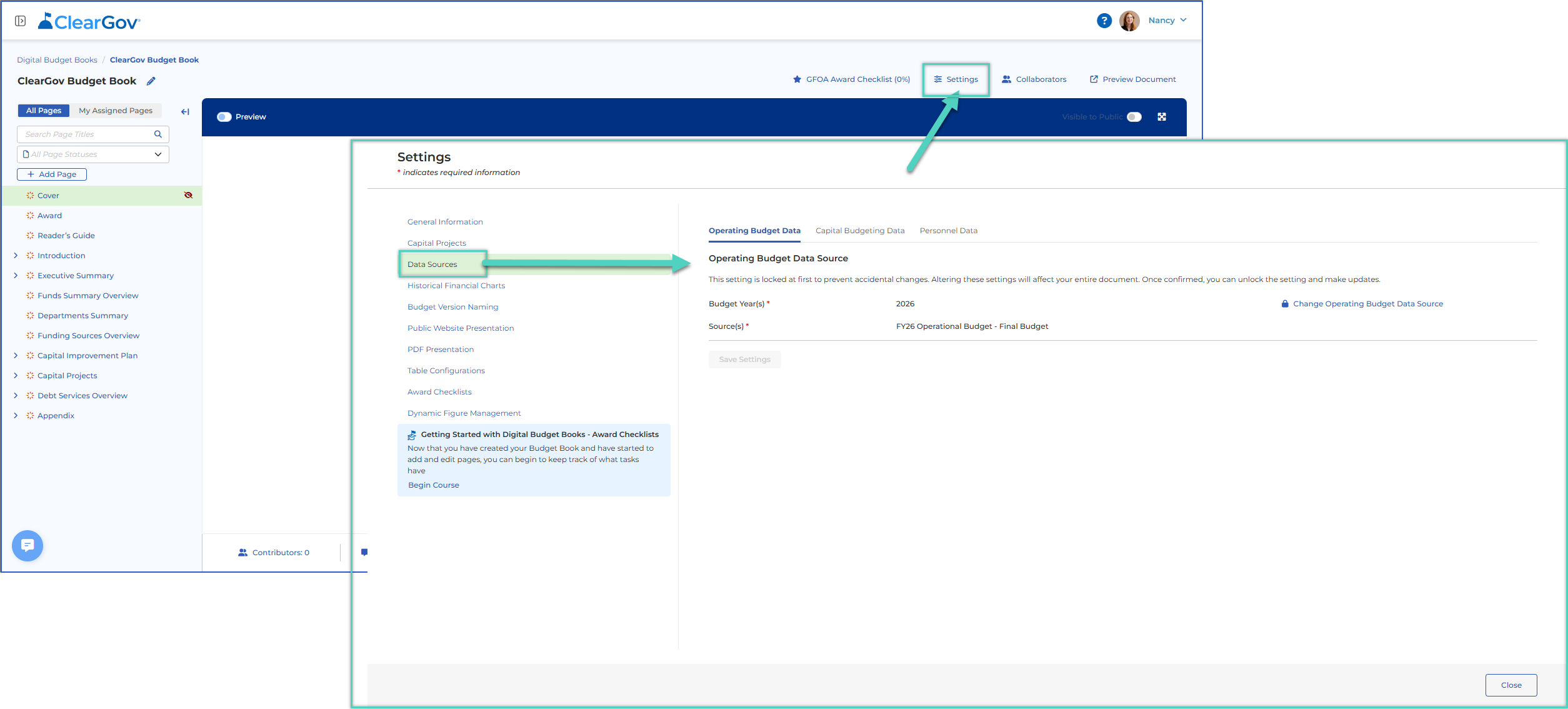Switch to My Assigned Pages tab
Viewport: 1568px width, 709px height.
[x=116, y=111]
